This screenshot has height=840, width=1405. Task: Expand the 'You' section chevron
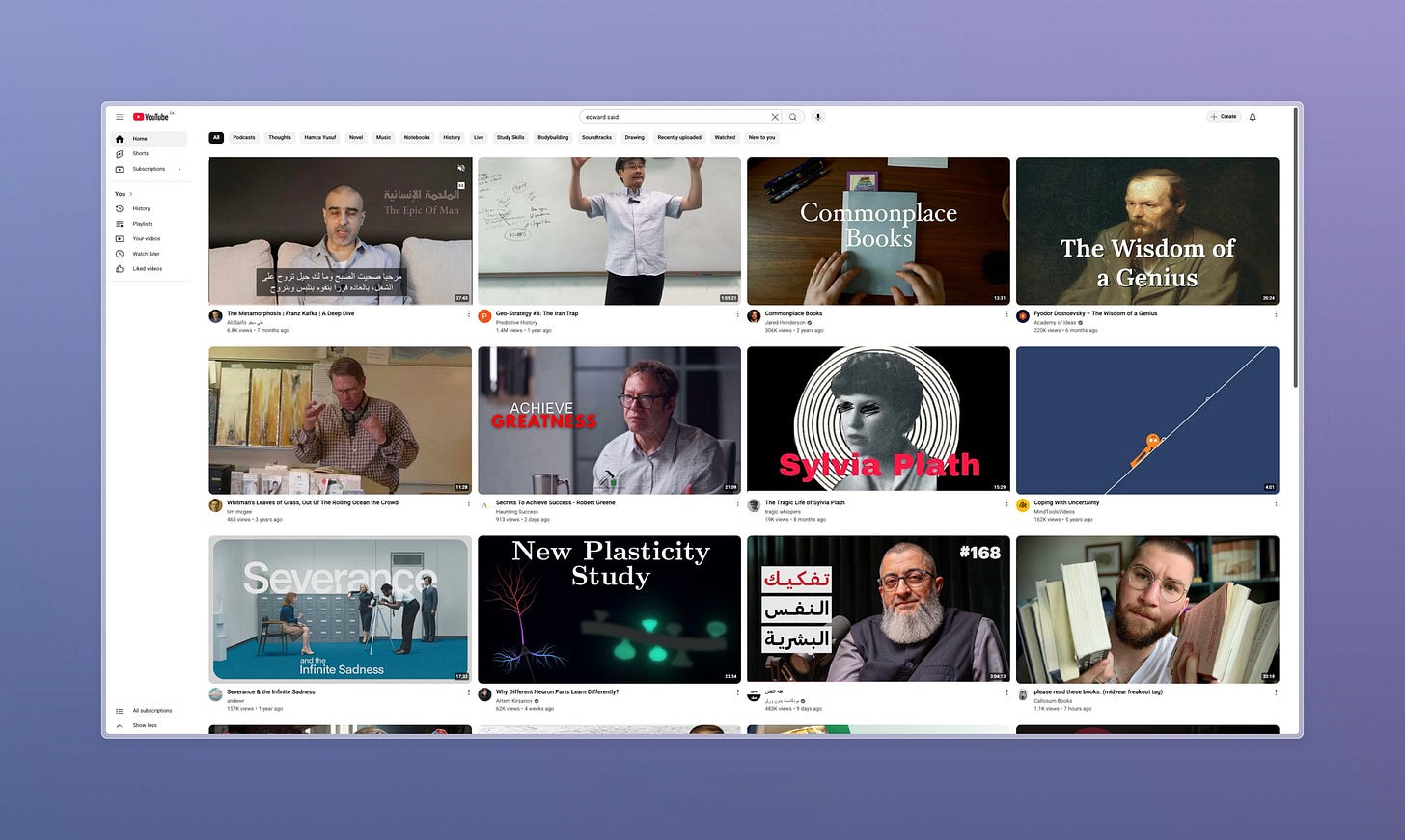tap(131, 194)
